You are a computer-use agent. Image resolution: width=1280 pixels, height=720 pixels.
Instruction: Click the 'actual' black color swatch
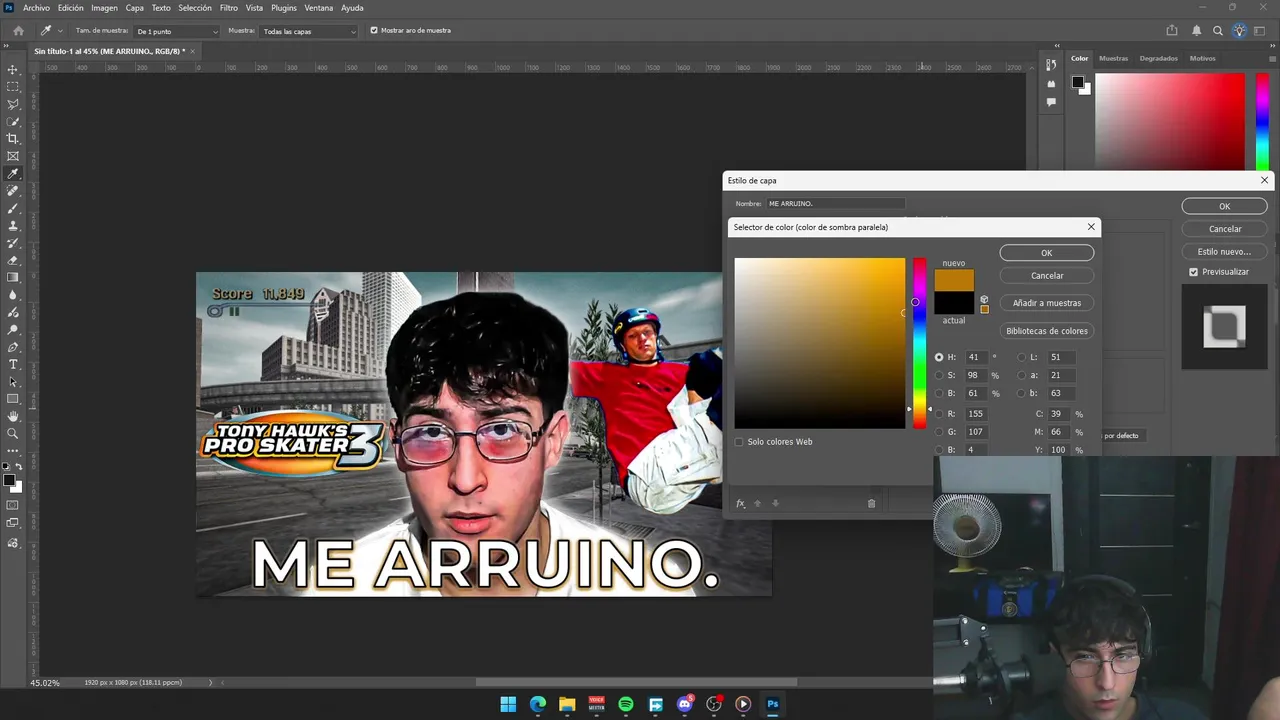[x=954, y=303]
